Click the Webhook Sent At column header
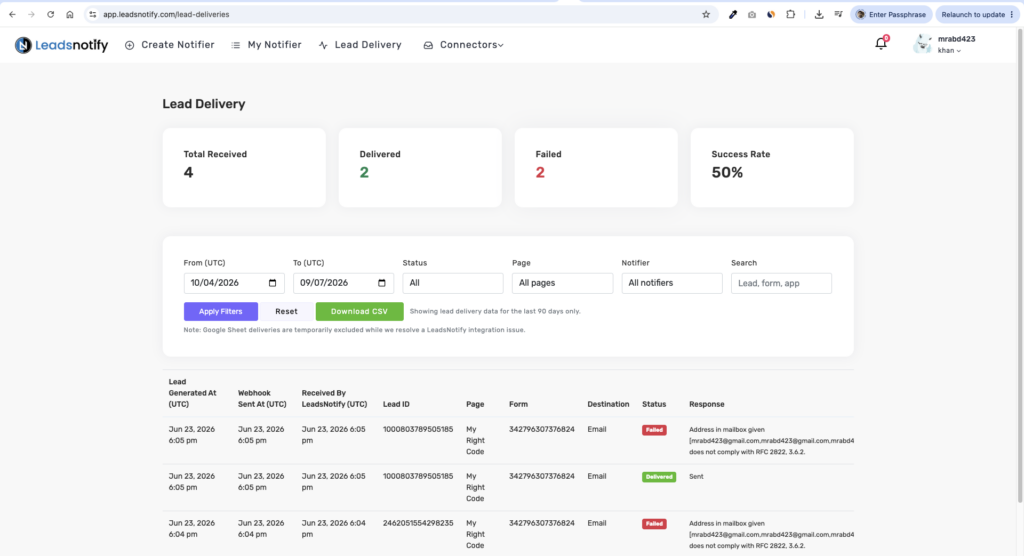The image size is (1024, 556). pos(262,399)
